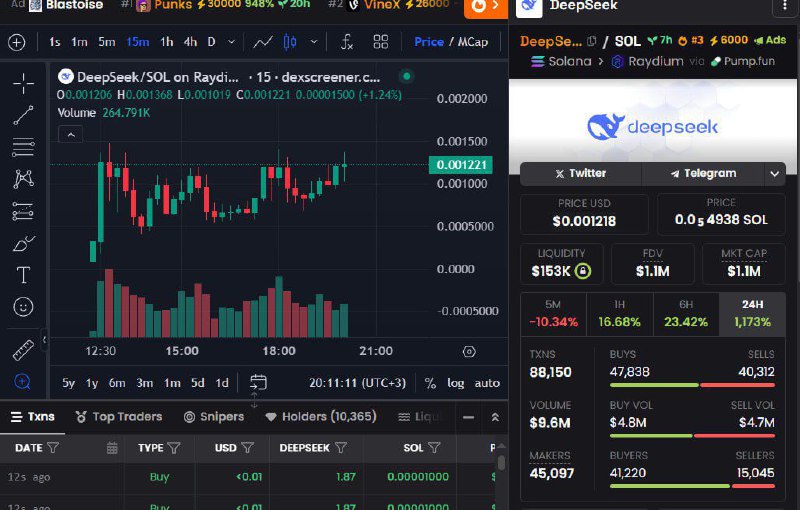Select the crosshair cursor tool
Screen dimensions: 800x510
(x=23, y=84)
